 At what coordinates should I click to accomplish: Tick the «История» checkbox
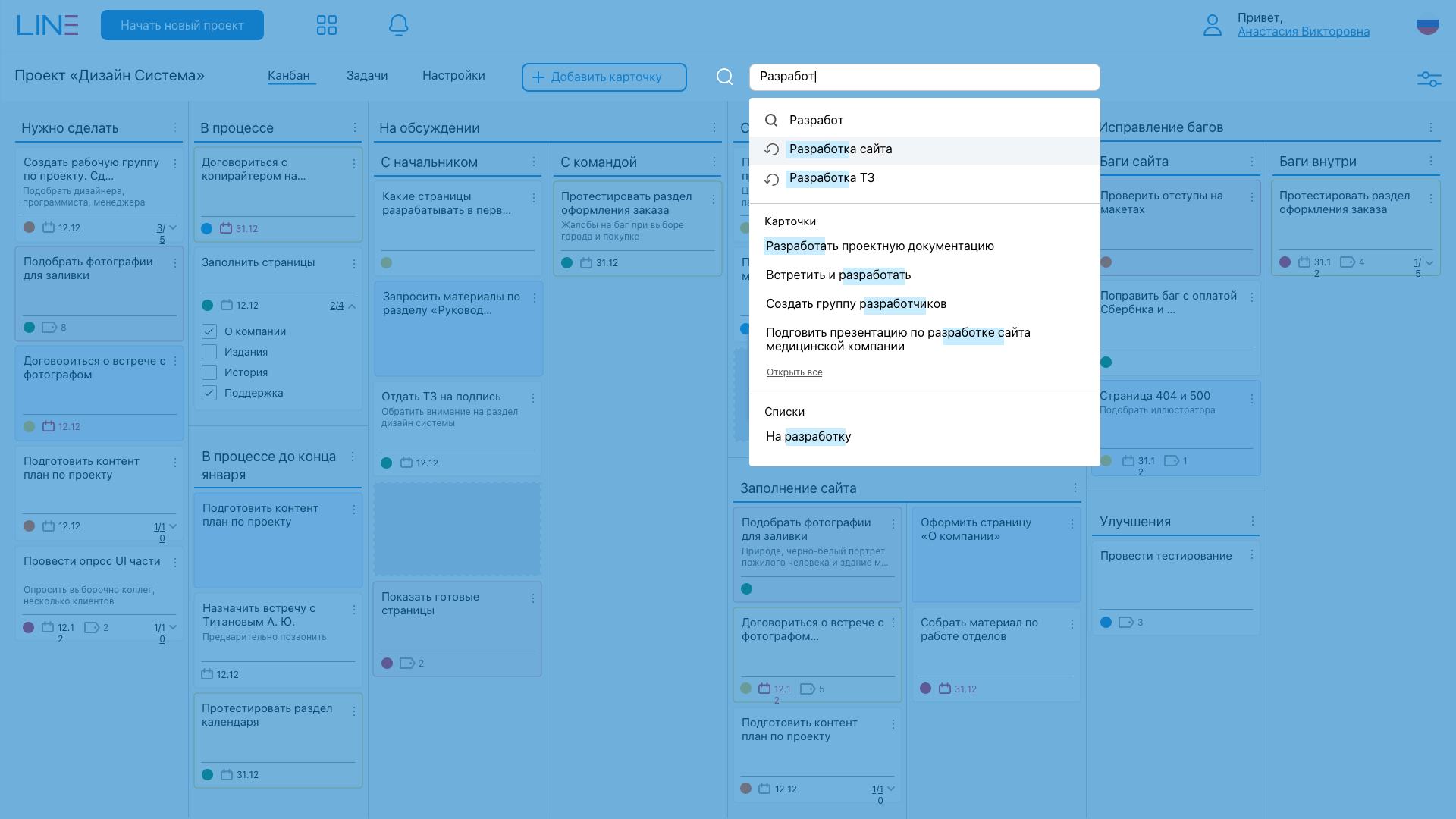[x=209, y=372]
